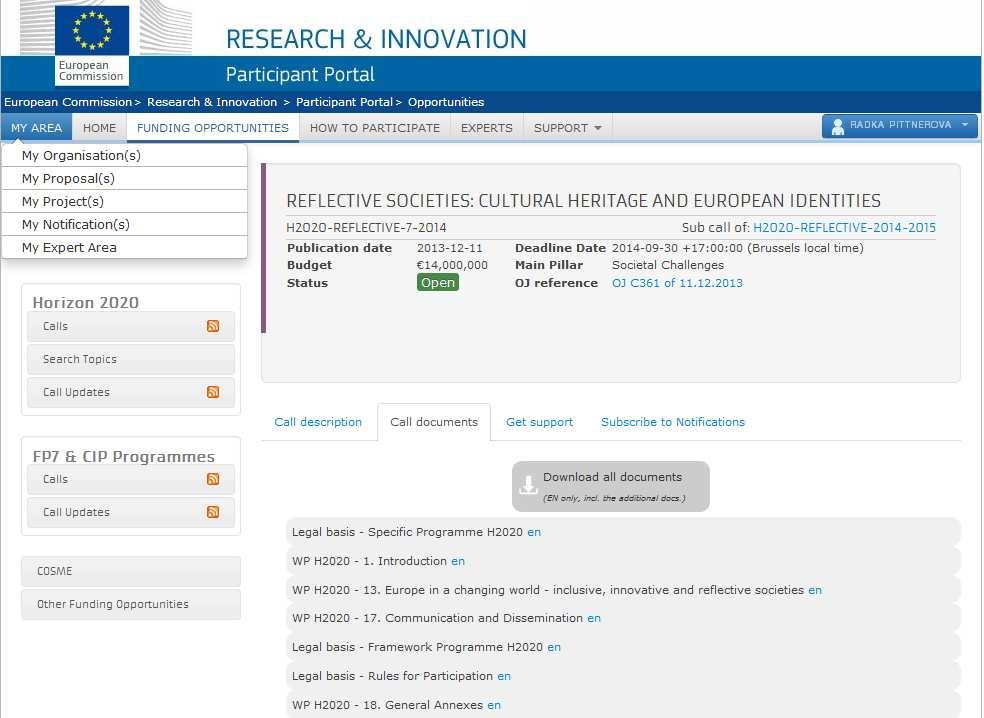The image size is (984, 718).
Task: Open the Horizon 2020 Call Updates RSS icon
Action: coord(213,392)
